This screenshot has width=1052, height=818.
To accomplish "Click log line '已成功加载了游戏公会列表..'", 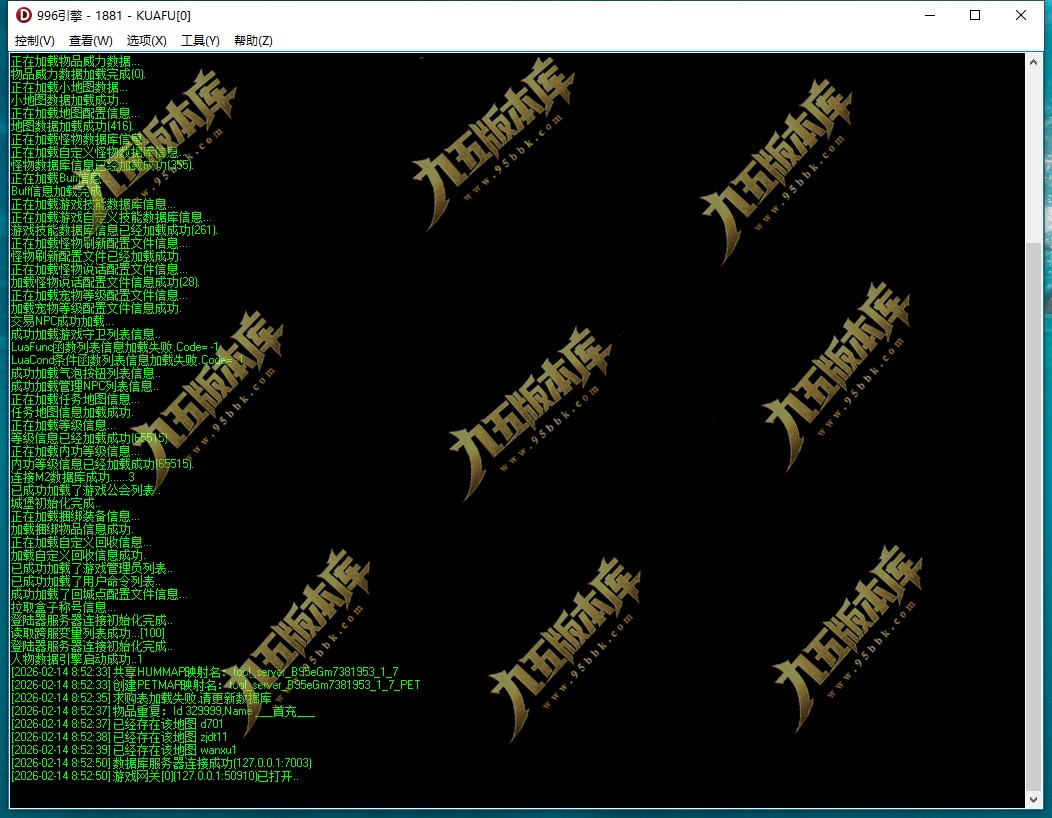I will click(86, 490).
